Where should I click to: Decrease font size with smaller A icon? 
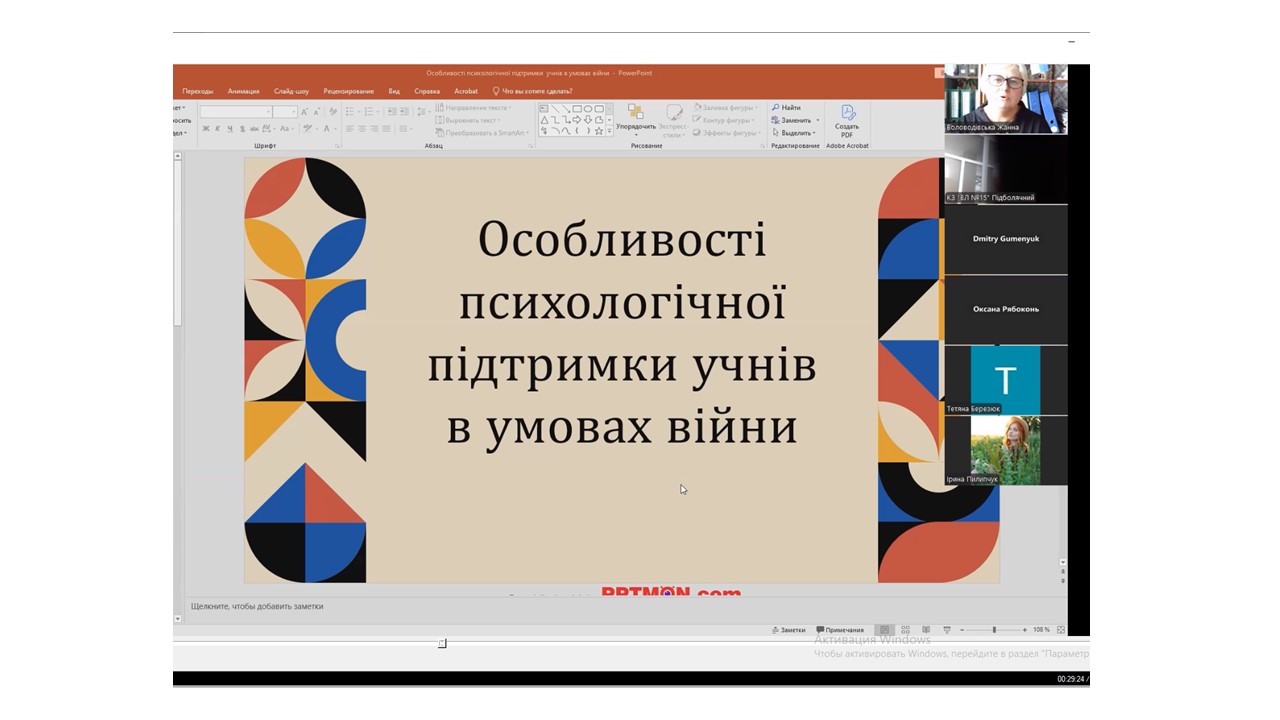click(317, 112)
